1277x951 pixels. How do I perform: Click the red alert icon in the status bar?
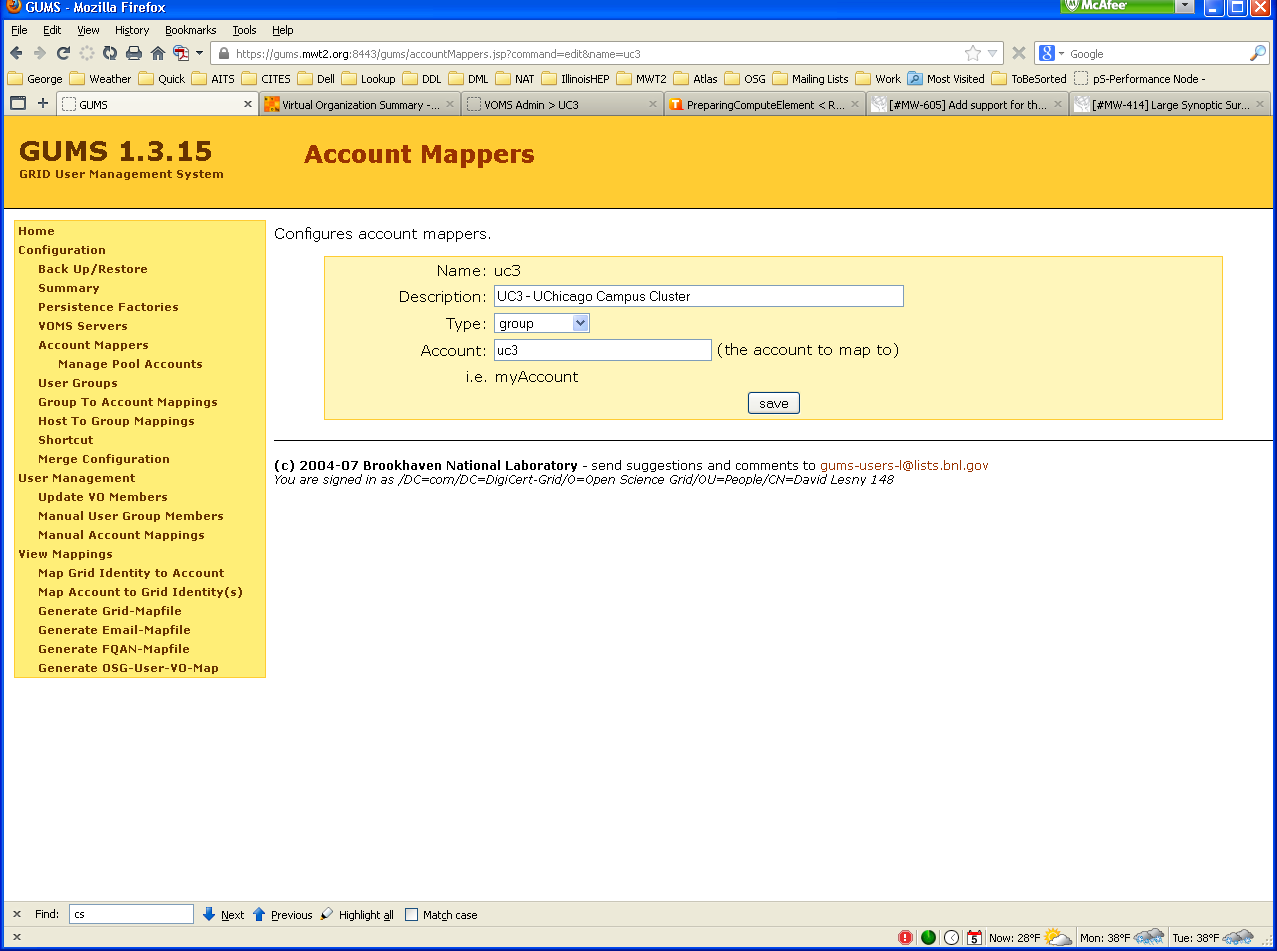[906, 936]
